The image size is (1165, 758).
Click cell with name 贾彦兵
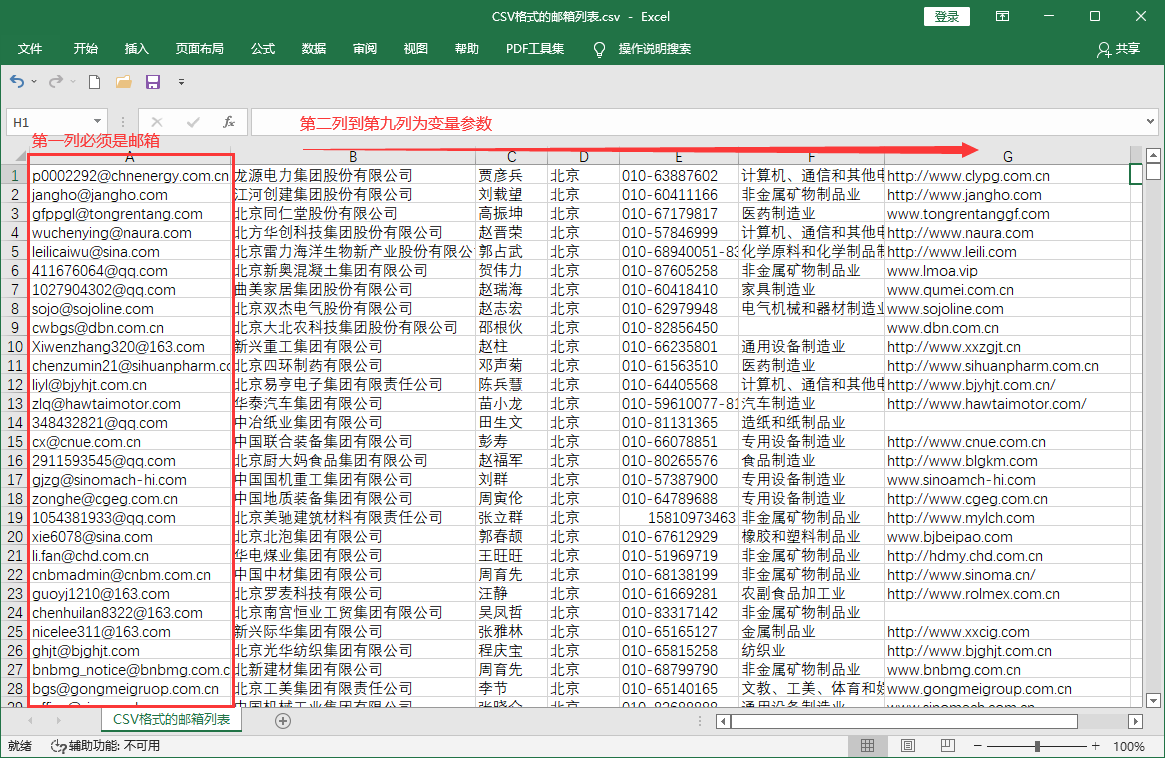coord(511,176)
